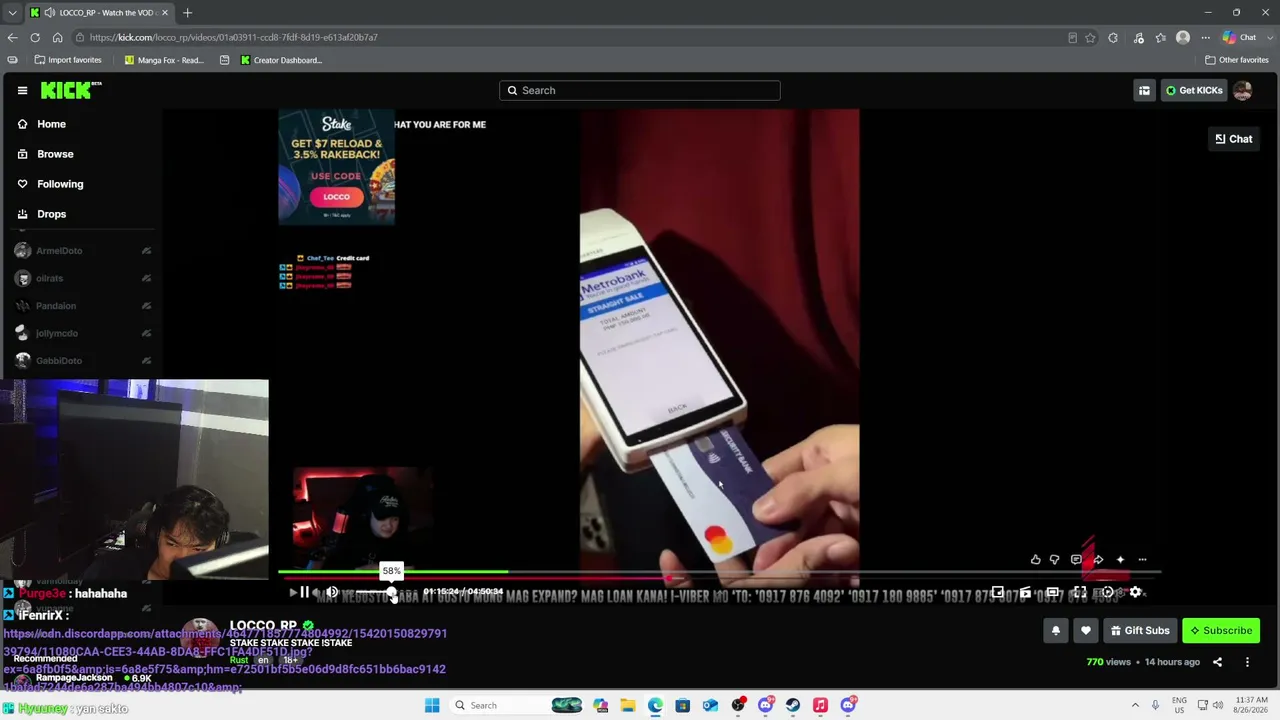Open the video player settings gear
The width and height of the screenshot is (1280, 720).
1135,592
